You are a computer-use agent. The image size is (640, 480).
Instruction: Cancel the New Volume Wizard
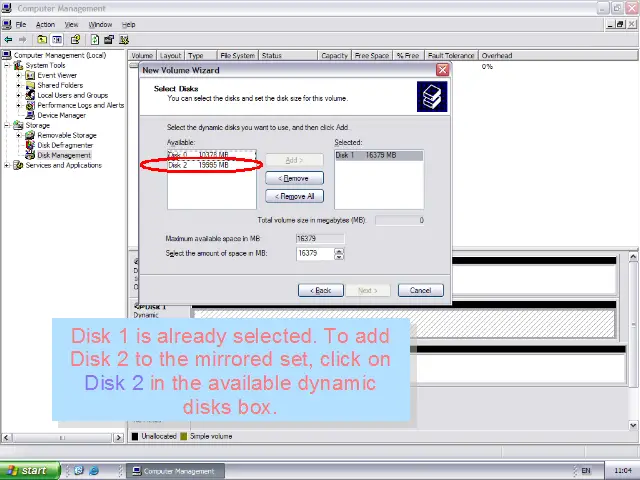click(420, 290)
